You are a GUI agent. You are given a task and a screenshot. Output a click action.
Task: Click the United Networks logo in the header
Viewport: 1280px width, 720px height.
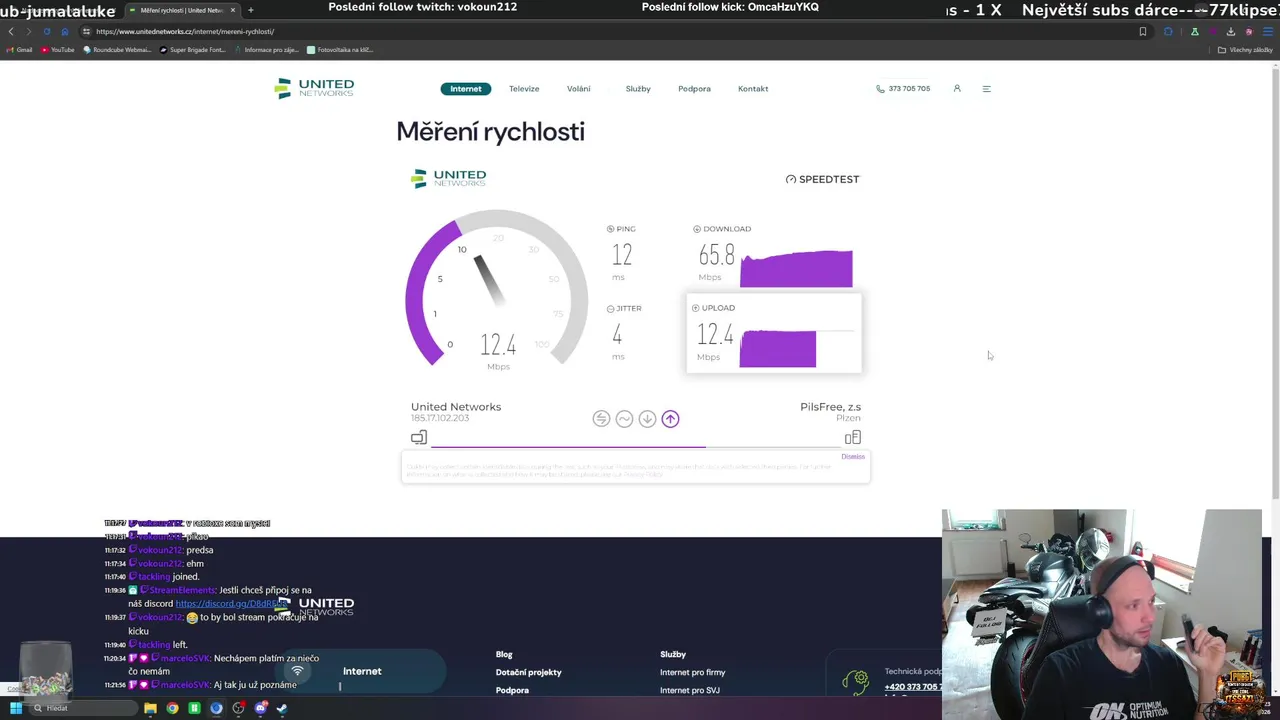[314, 88]
